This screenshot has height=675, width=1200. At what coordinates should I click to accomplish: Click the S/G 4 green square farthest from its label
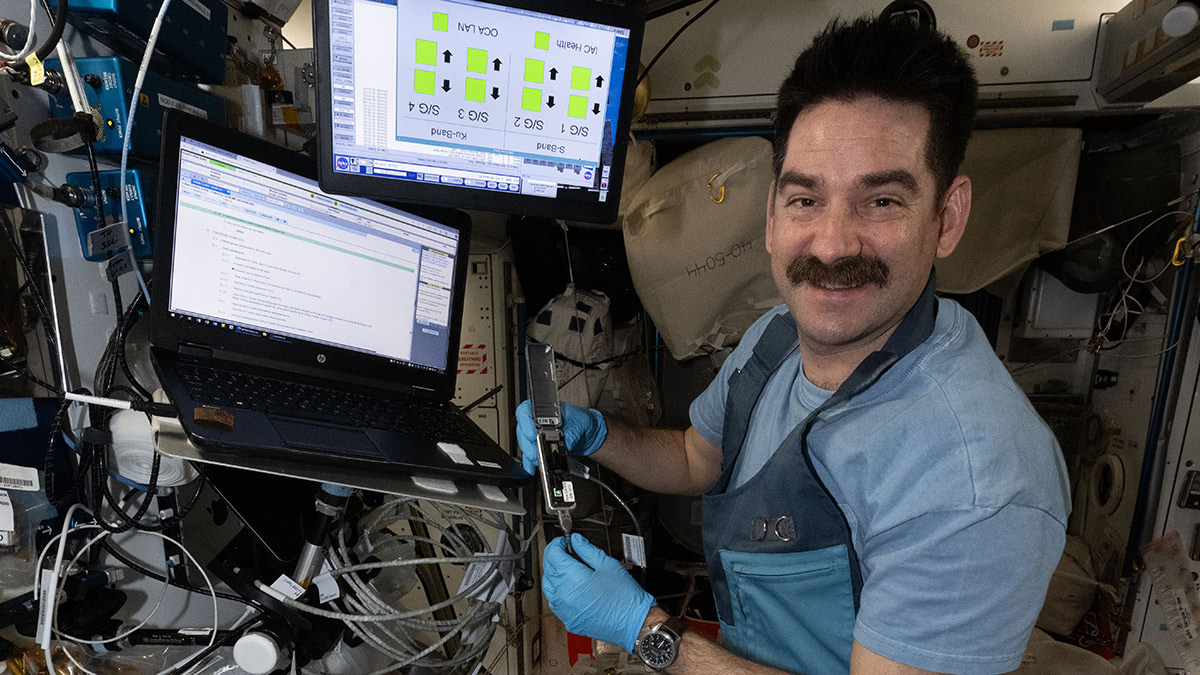pyautogui.click(x=426, y=52)
